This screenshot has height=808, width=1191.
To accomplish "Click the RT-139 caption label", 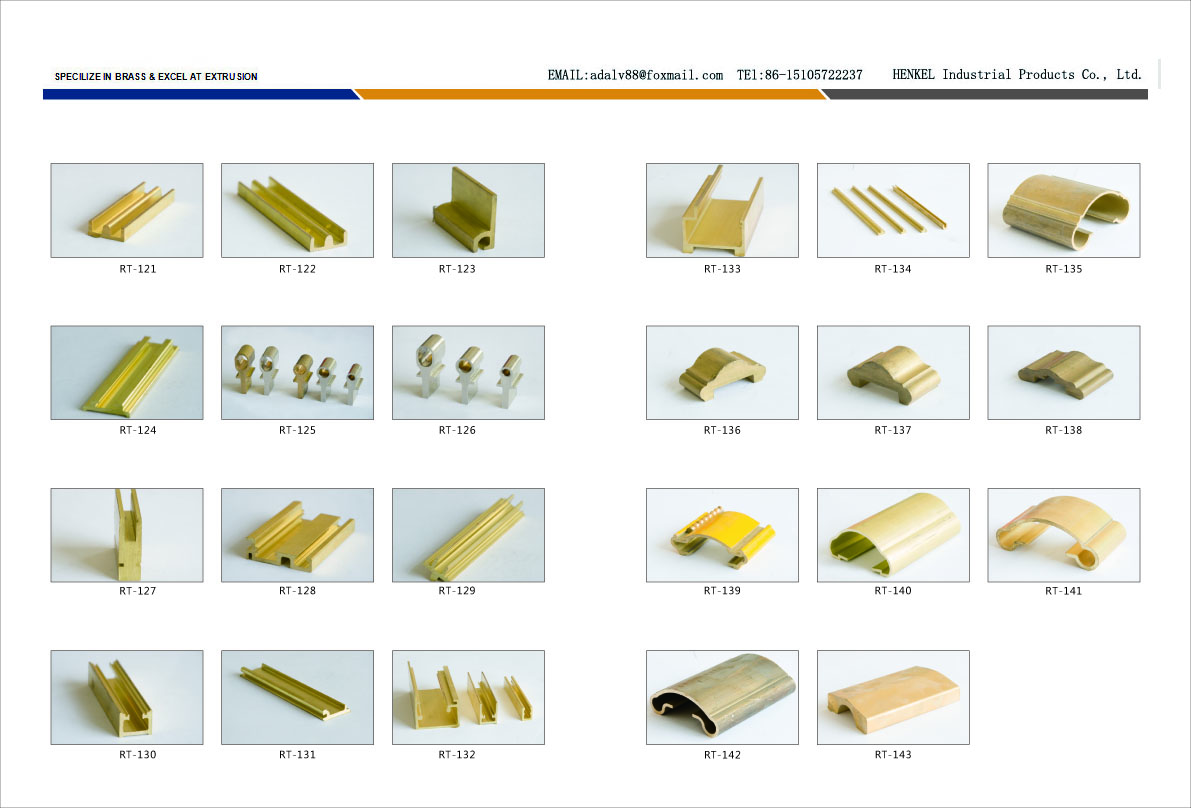I will tap(722, 591).
